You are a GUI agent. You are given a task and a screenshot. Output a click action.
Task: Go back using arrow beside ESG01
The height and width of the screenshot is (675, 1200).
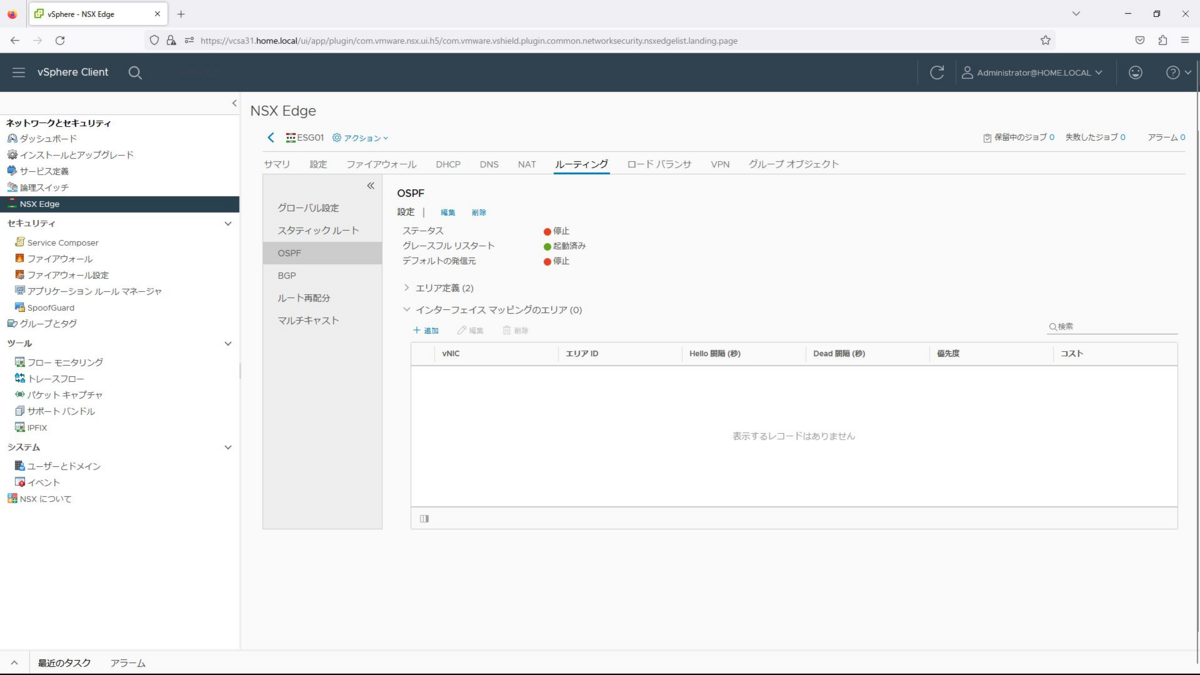(271, 138)
